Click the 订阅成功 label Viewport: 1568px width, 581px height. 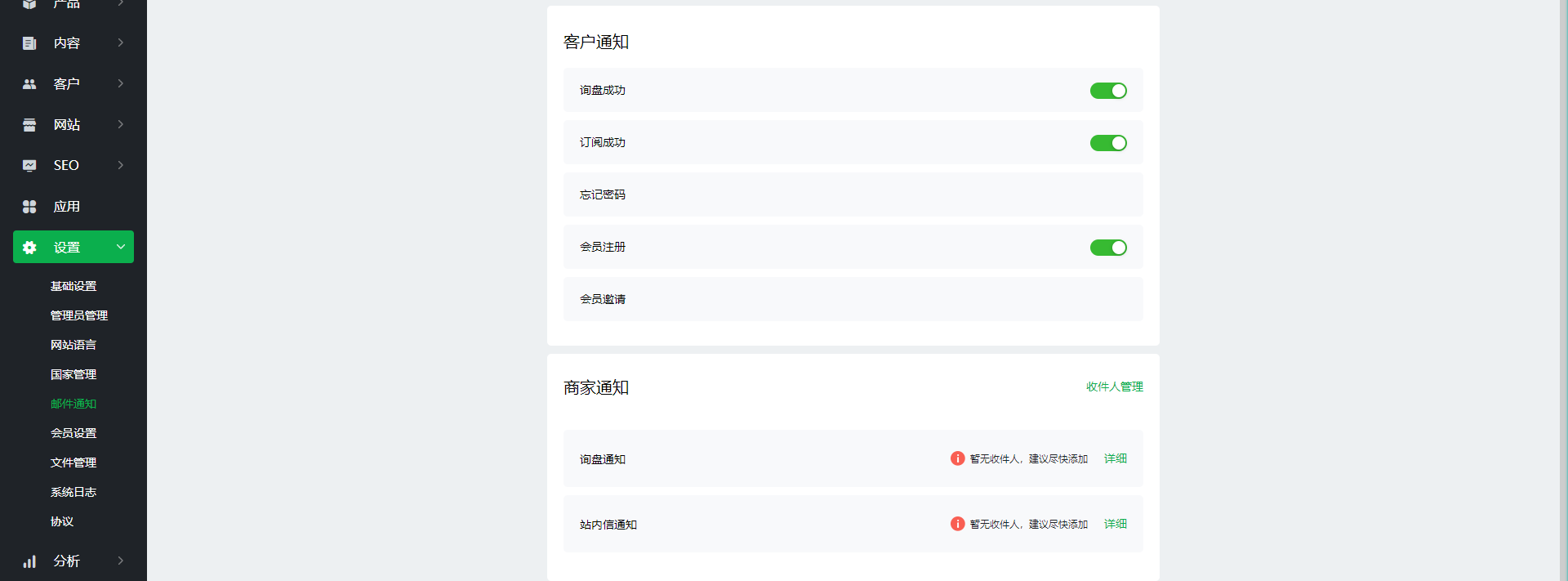pyautogui.click(x=603, y=142)
